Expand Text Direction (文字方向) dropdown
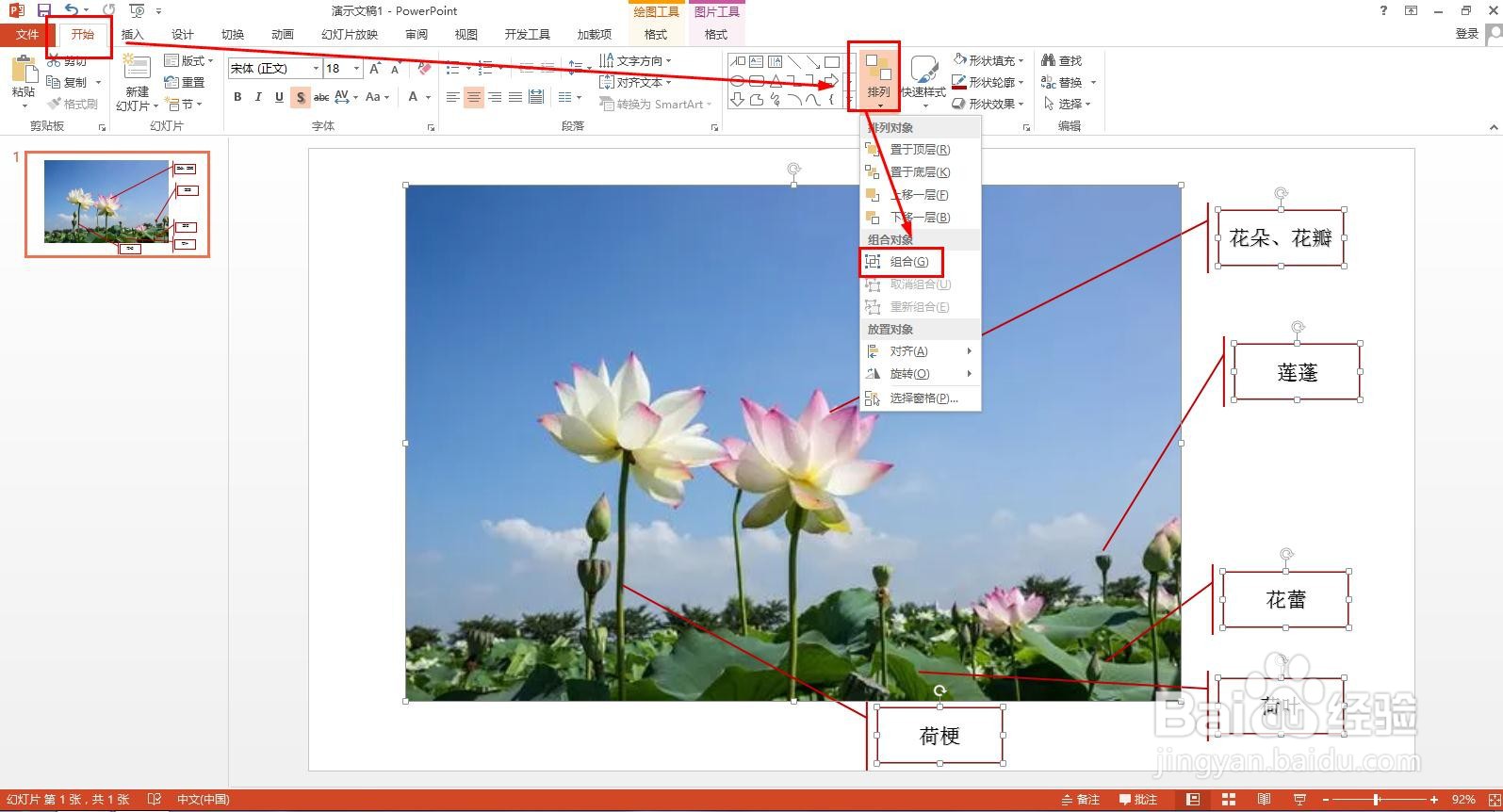Screen dimensions: 1503x812 [635, 60]
